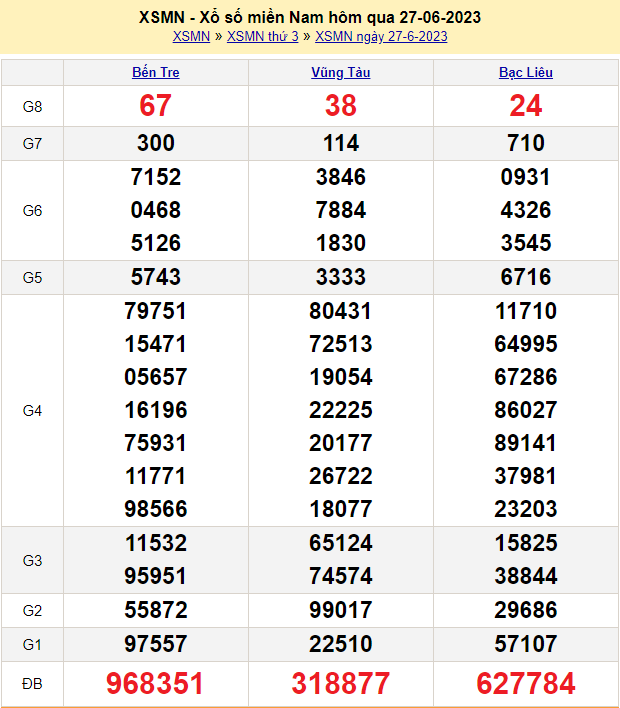The width and height of the screenshot is (620, 708).
Task: Open the "XSMN ngày 27-6-2023" link
Action: coord(381,37)
